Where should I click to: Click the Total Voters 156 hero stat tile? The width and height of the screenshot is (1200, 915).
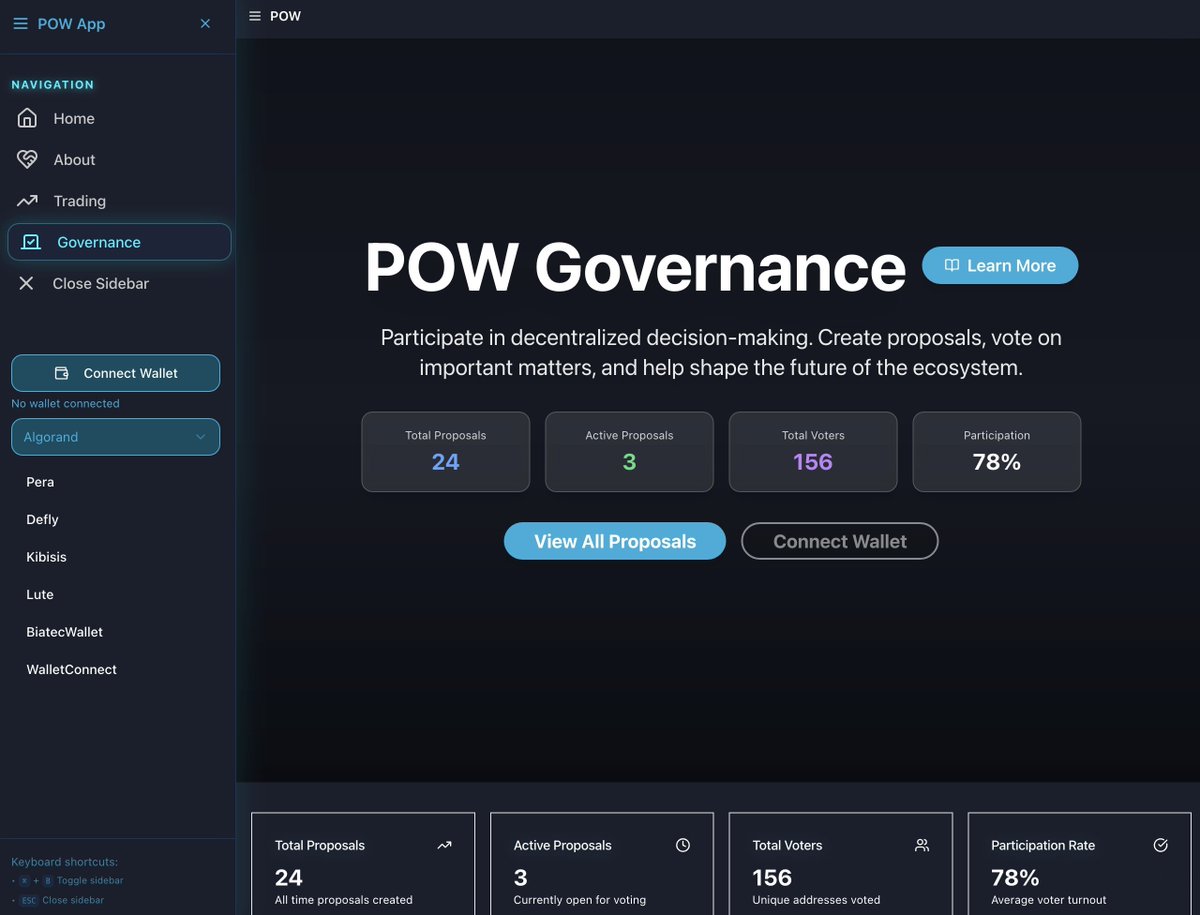coord(813,452)
